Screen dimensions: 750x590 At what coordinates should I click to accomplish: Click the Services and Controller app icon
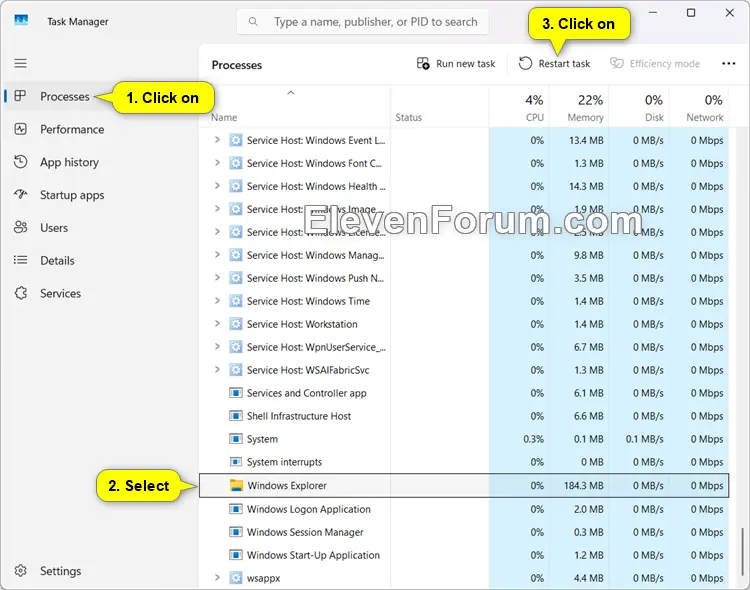coord(235,393)
